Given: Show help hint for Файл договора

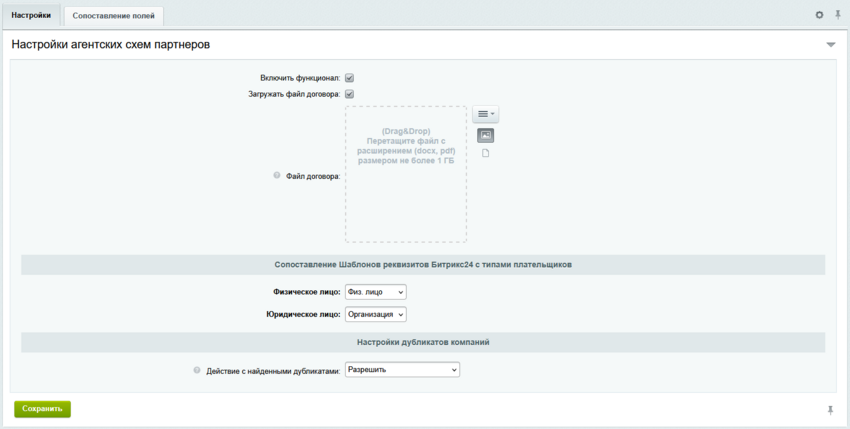Looking at the screenshot, I should click(276, 176).
